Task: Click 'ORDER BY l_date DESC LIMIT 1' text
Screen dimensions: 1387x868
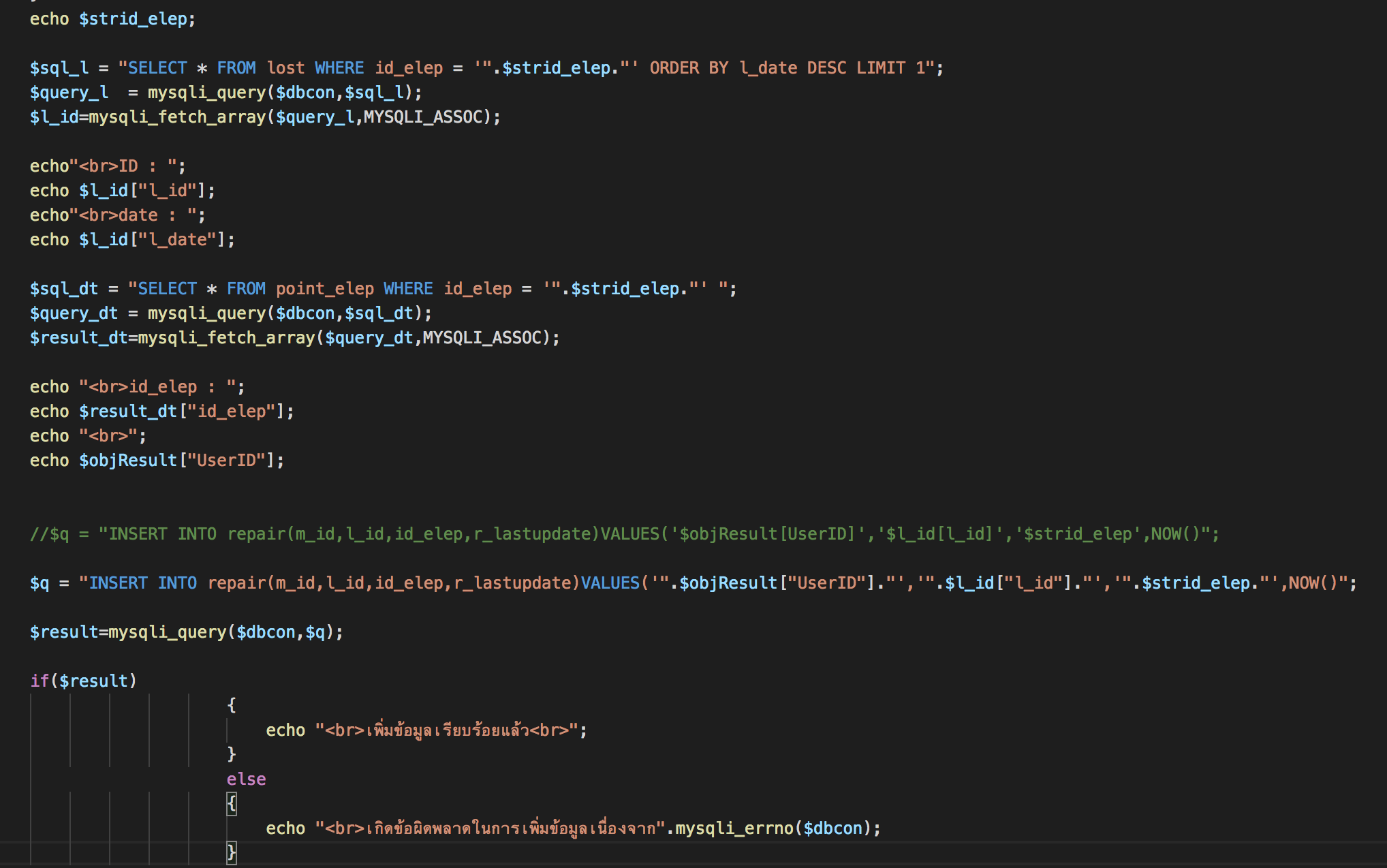Action: click(787, 68)
